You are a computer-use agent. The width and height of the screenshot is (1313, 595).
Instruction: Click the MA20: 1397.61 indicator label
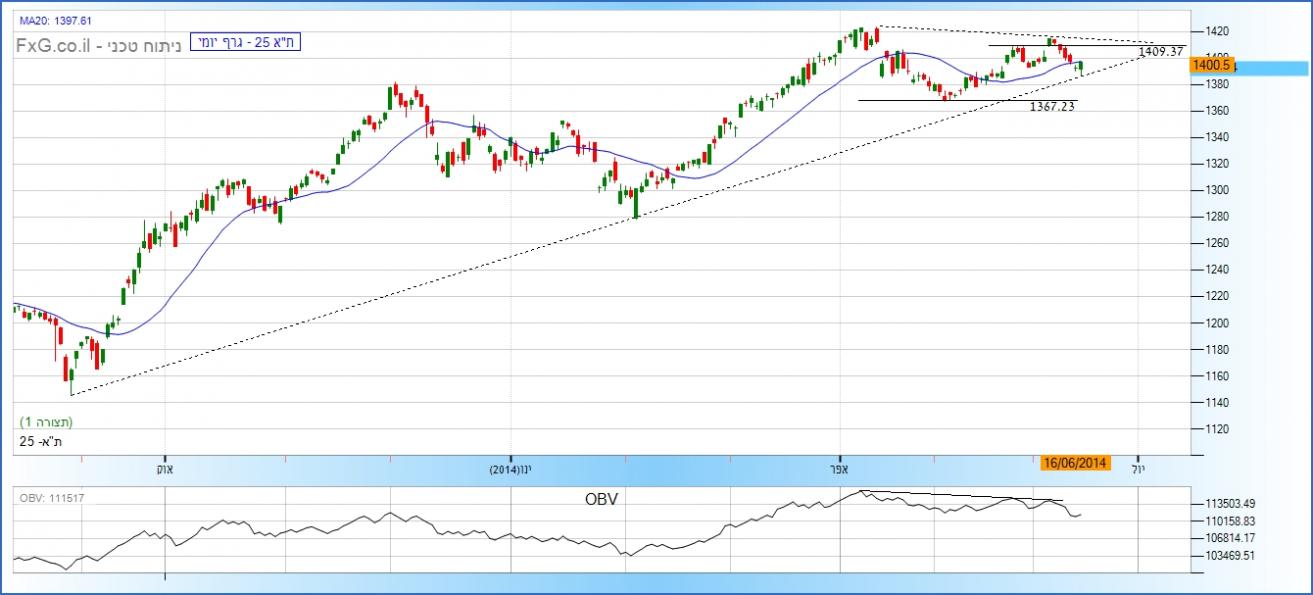pos(56,18)
